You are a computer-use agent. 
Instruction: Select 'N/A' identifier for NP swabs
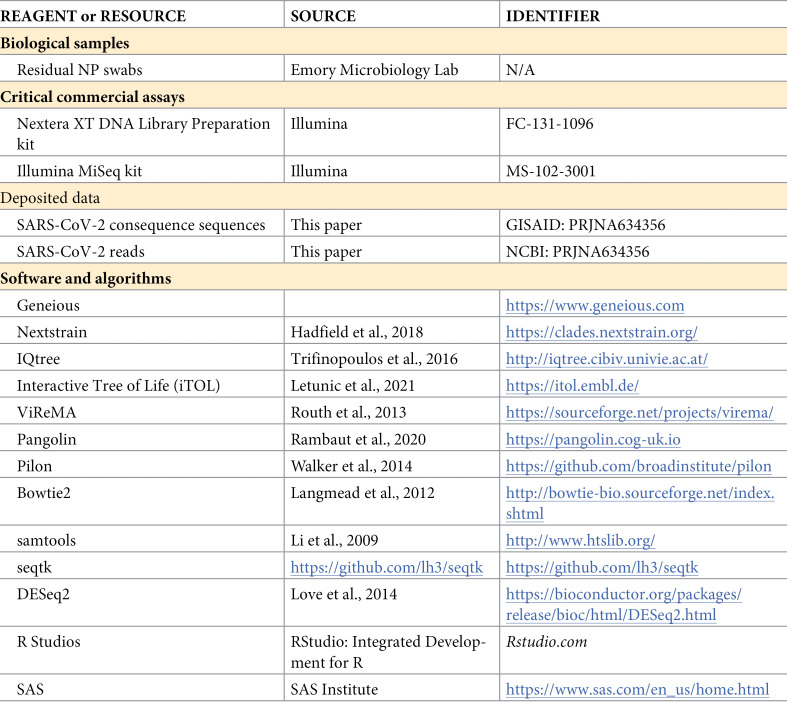click(x=520, y=69)
